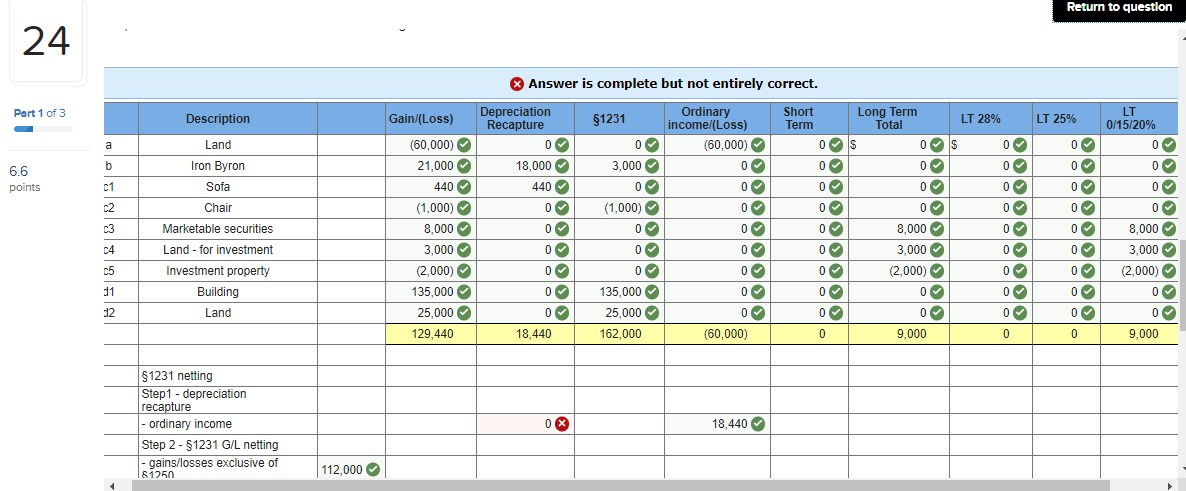Click the 'LT 28%' column header
The width and height of the screenshot is (1186, 491).
click(991, 119)
